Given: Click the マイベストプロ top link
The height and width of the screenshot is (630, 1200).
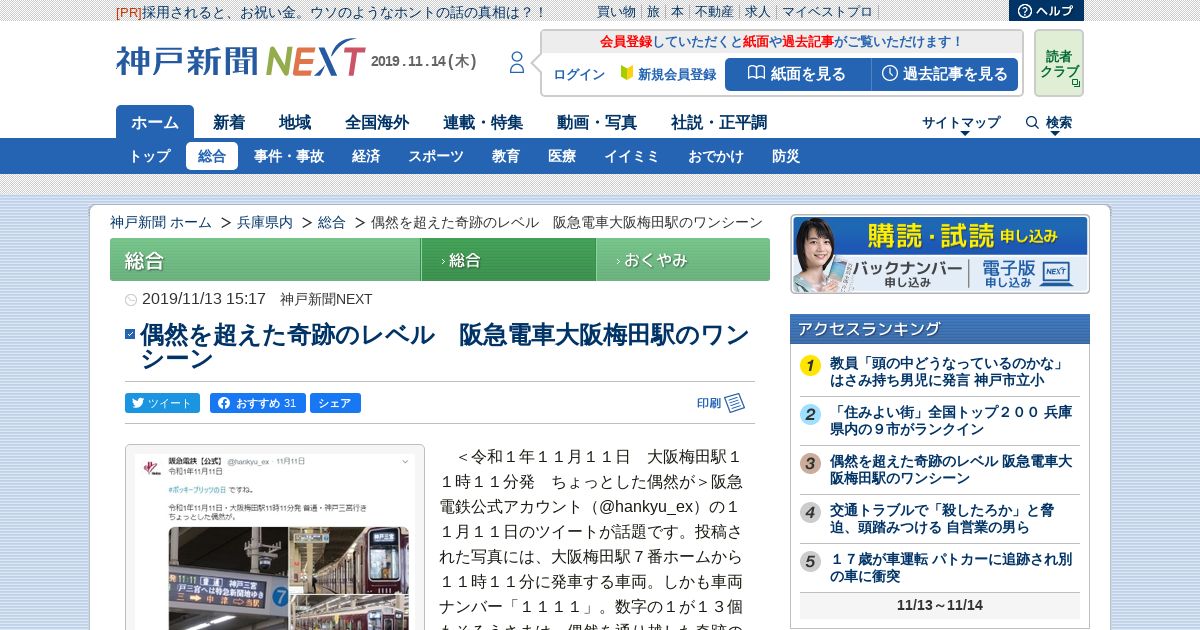Looking at the screenshot, I should pos(827,11).
